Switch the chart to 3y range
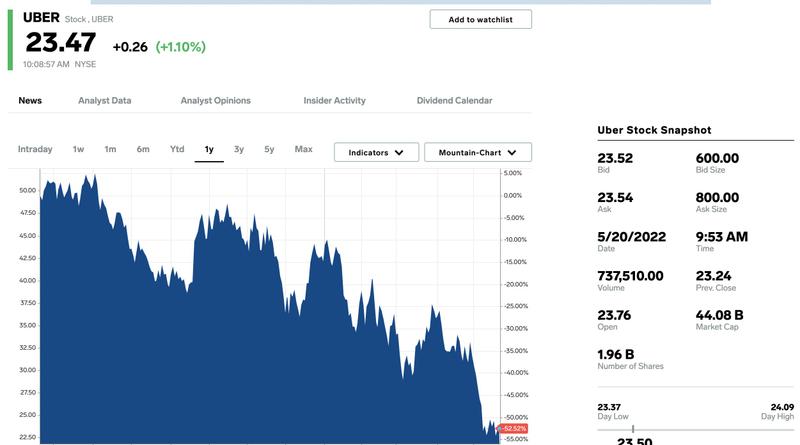This screenshot has width=800, height=445. (x=239, y=149)
